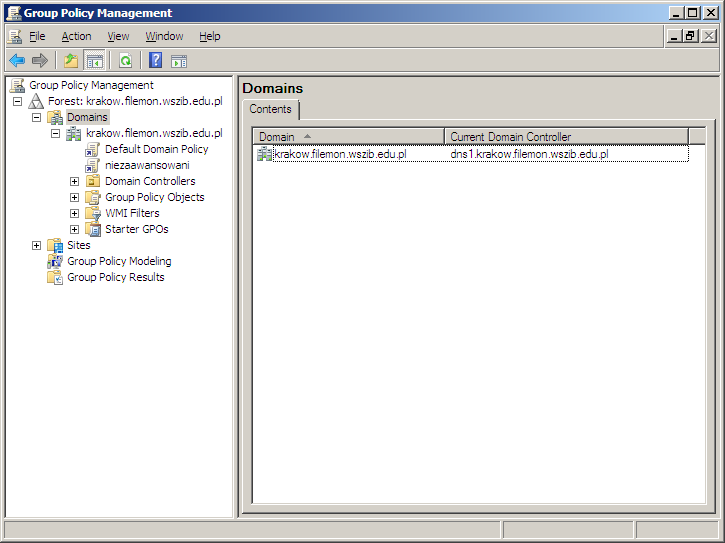Restore down the inner MMC child window
Image resolution: width=725 pixels, height=543 pixels.
click(x=690, y=36)
